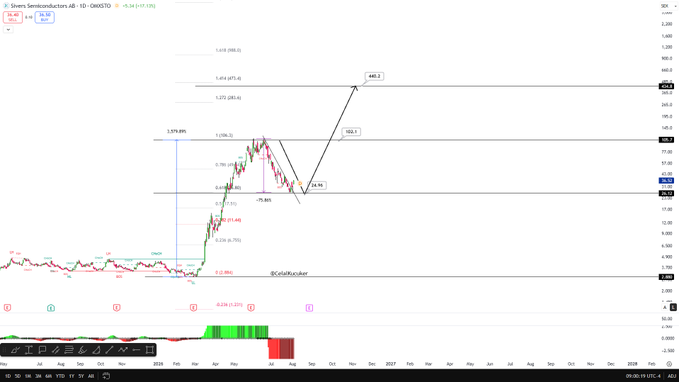
Task: Open the green dividend marker near July
Action: 51,308
